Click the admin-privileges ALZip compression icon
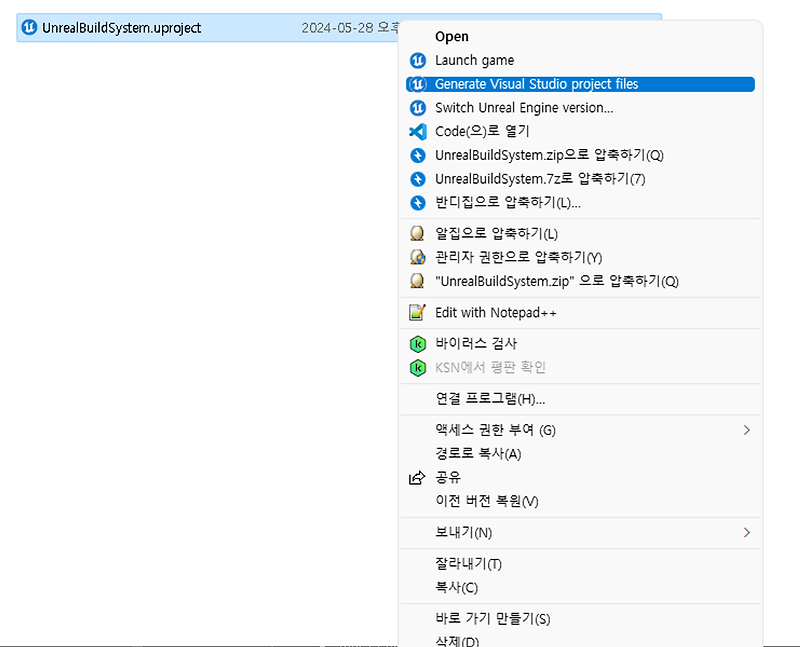Viewport: 800px width, 647px height. pyautogui.click(x=418, y=257)
